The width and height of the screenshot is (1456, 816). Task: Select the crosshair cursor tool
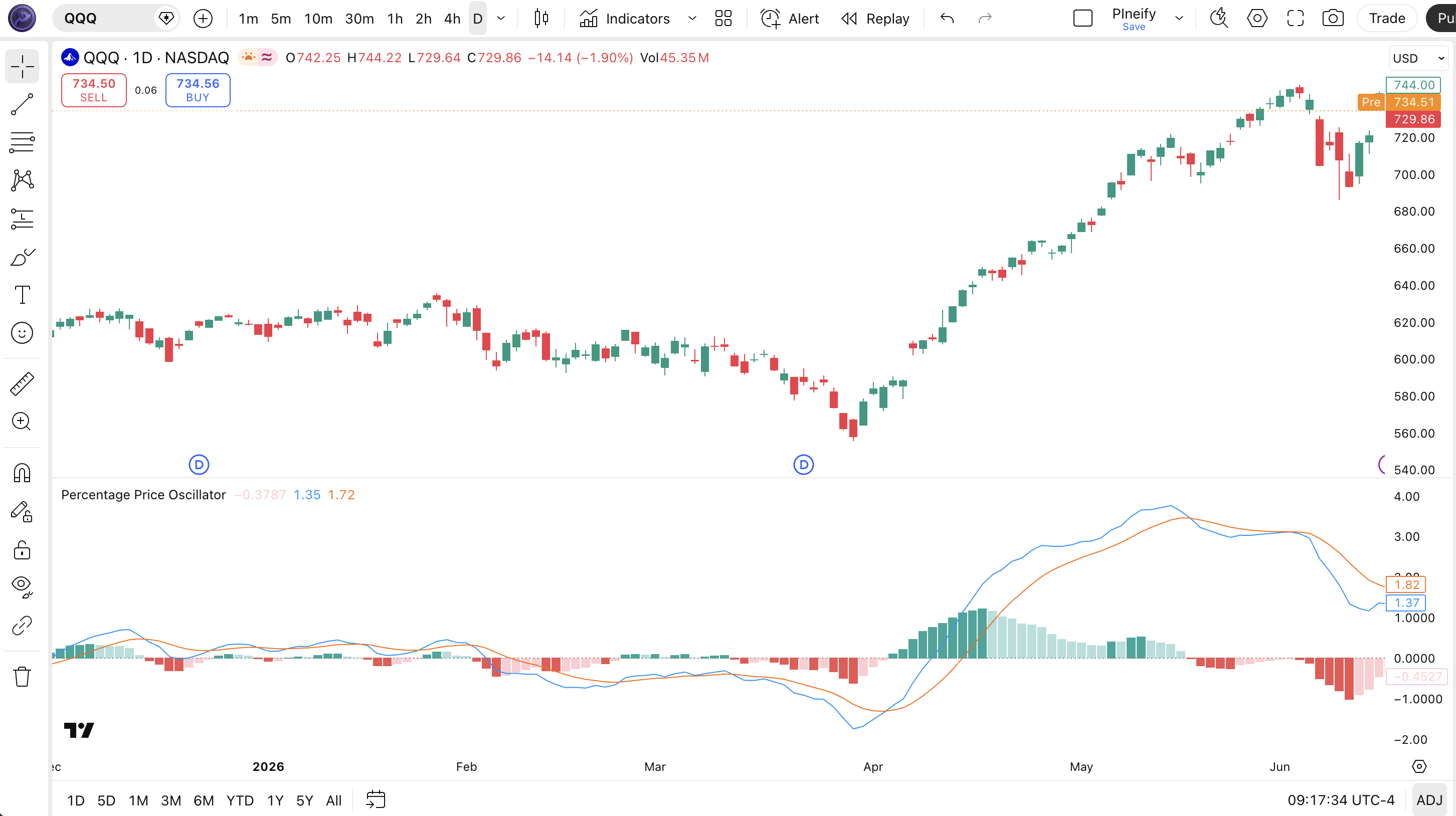(22, 67)
